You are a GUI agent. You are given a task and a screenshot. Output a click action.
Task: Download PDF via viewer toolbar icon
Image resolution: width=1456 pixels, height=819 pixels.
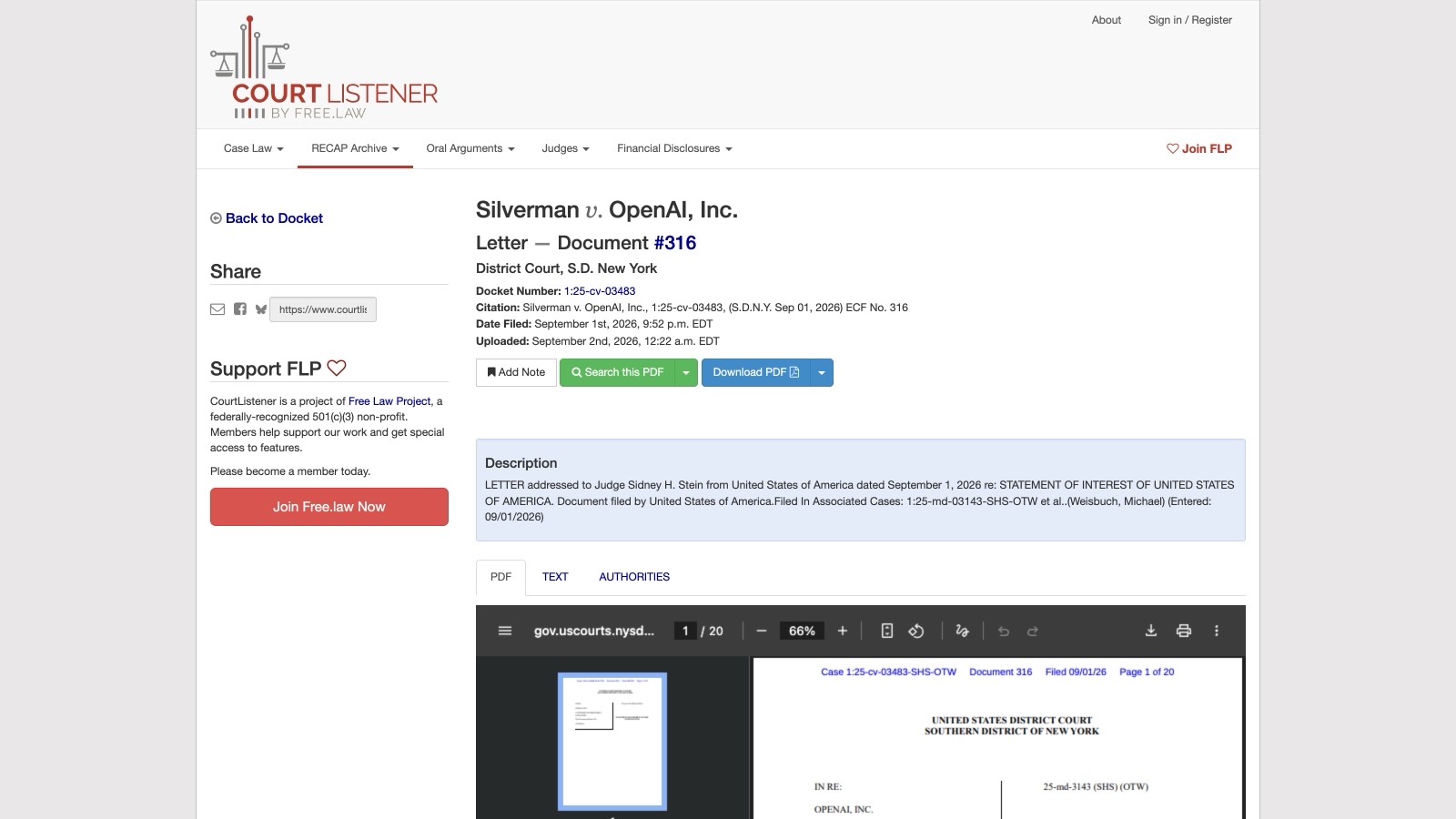click(x=1151, y=631)
